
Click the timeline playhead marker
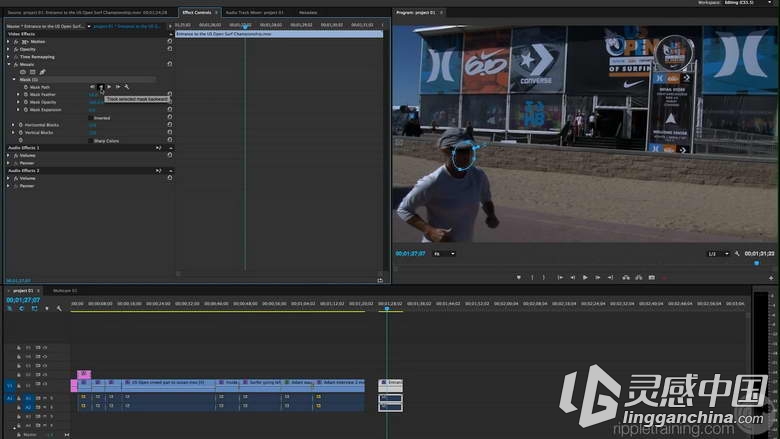point(387,309)
